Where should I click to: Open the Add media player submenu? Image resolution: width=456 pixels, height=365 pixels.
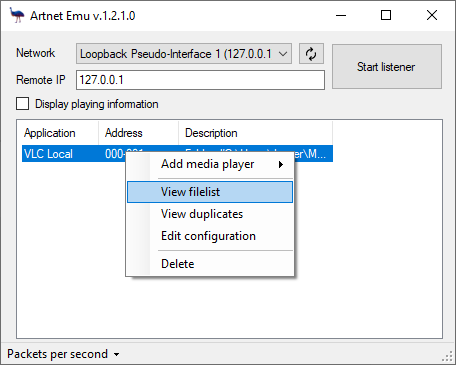(210, 164)
